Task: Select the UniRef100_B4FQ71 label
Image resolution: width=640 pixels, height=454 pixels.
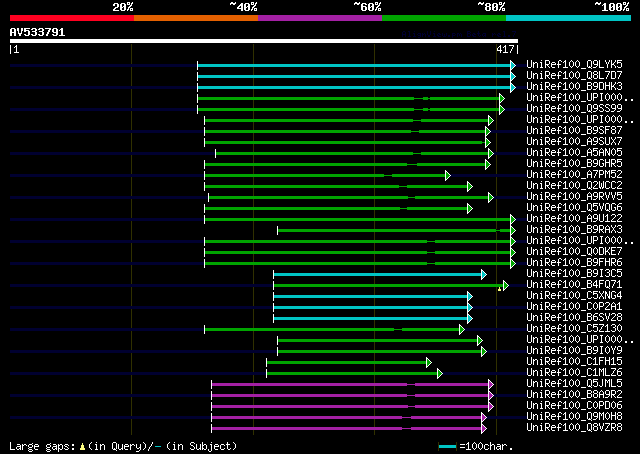Action: pos(574,285)
